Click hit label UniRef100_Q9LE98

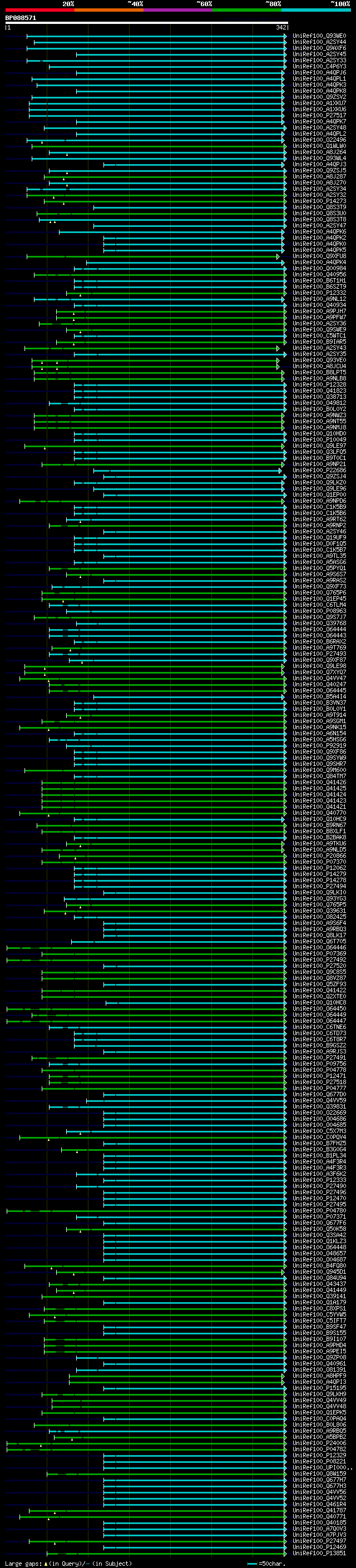(319, 666)
